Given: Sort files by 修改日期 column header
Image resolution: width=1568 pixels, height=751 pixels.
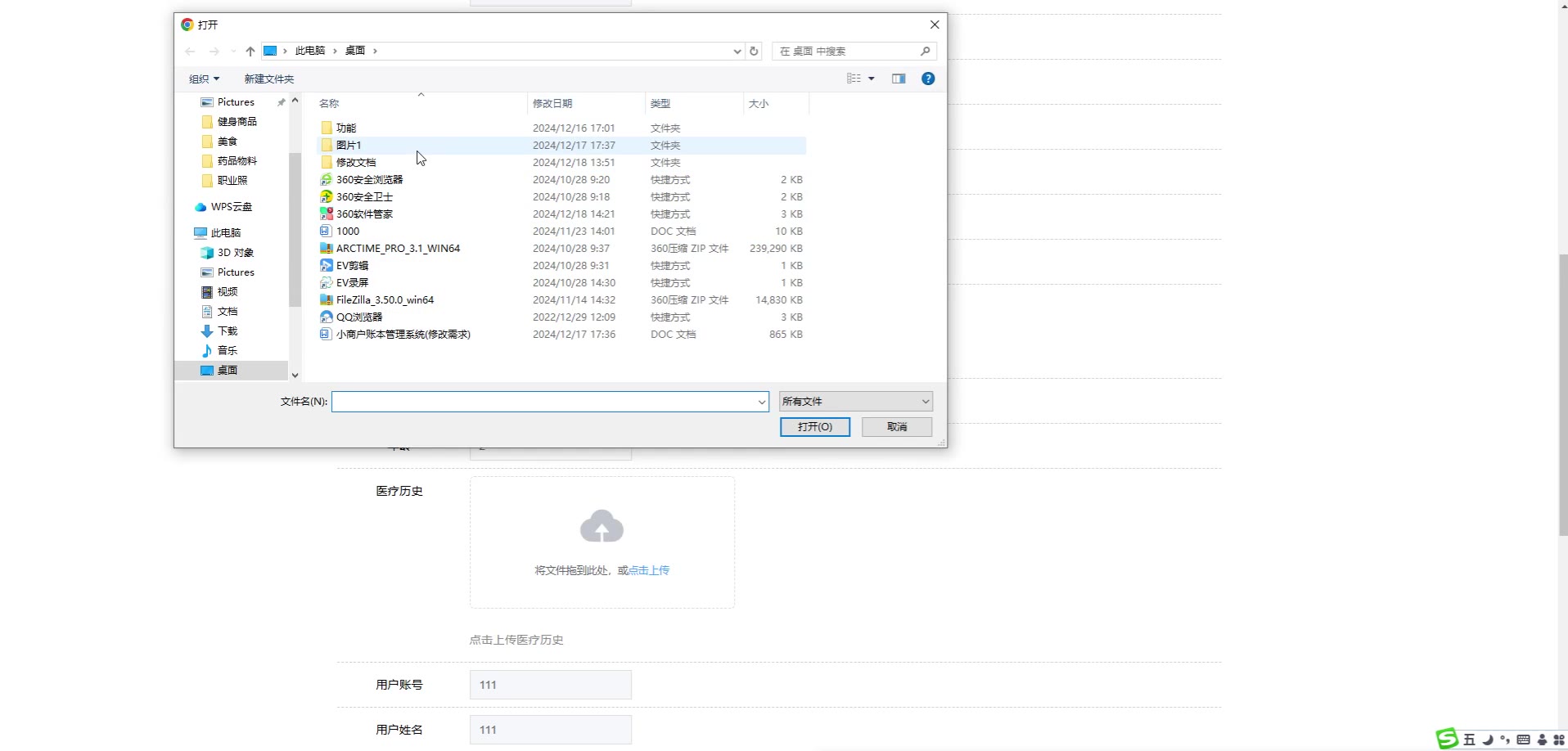Looking at the screenshot, I should [552, 104].
